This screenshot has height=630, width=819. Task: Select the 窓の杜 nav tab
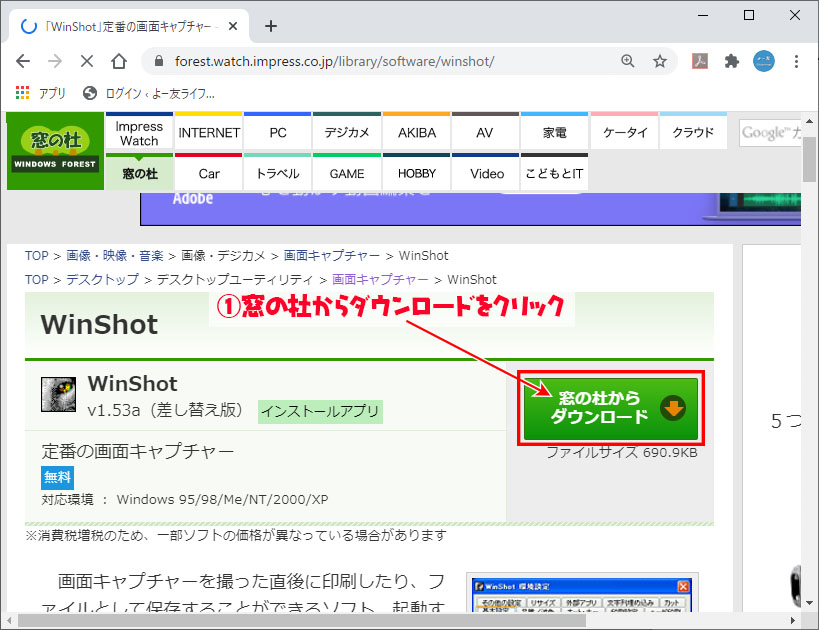click(139, 172)
